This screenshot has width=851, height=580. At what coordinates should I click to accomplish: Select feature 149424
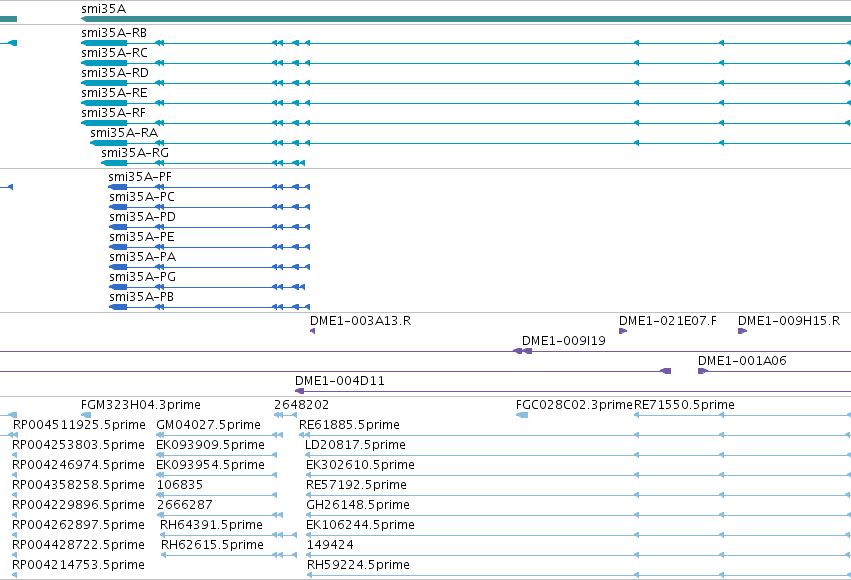coord(330,545)
